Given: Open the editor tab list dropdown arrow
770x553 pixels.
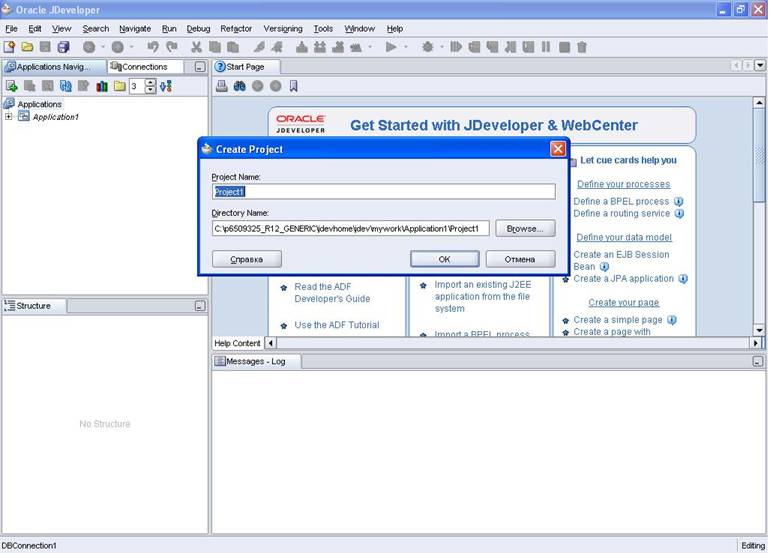Looking at the screenshot, I should click(x=760, y=65).
